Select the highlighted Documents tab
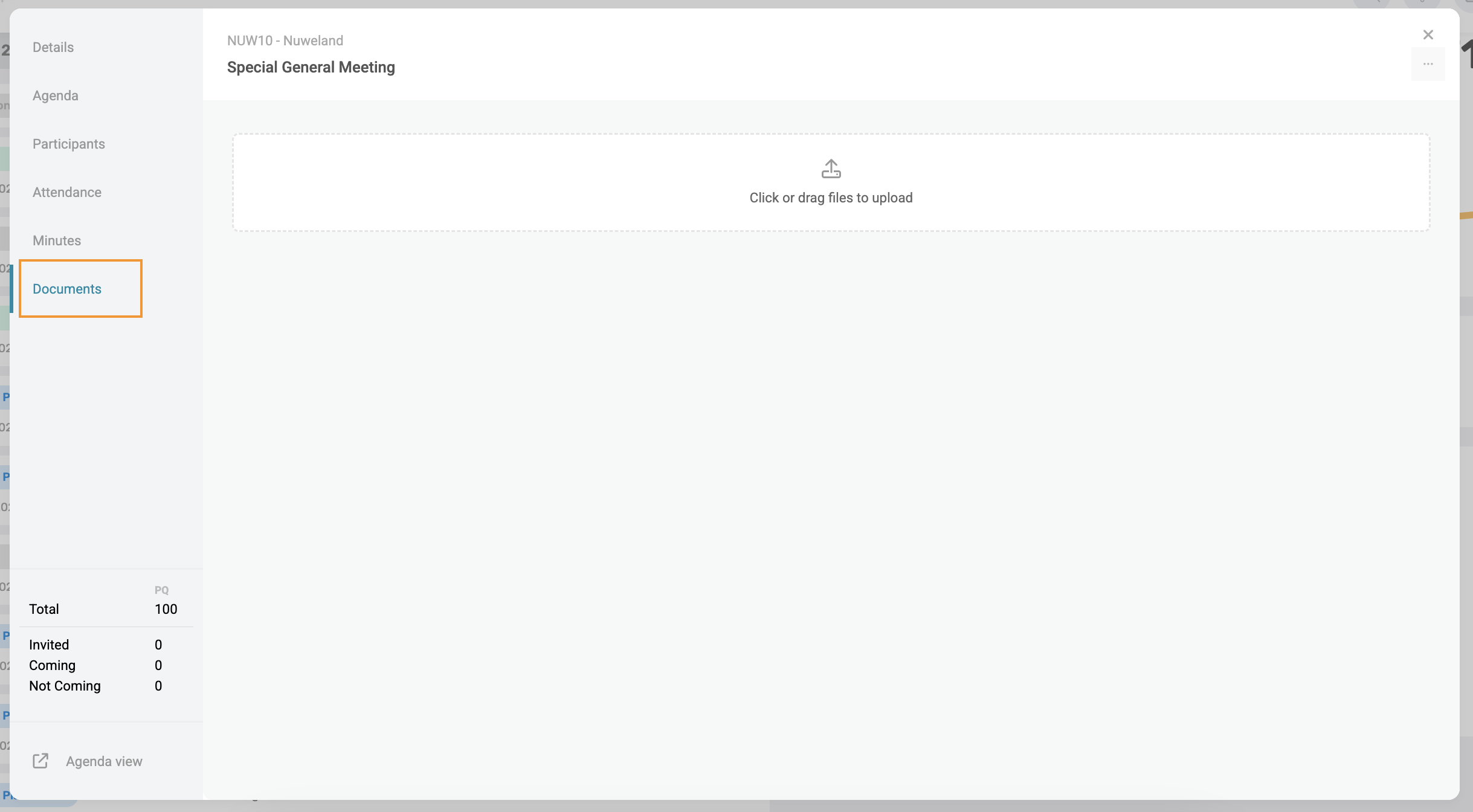 pos(67,289)
